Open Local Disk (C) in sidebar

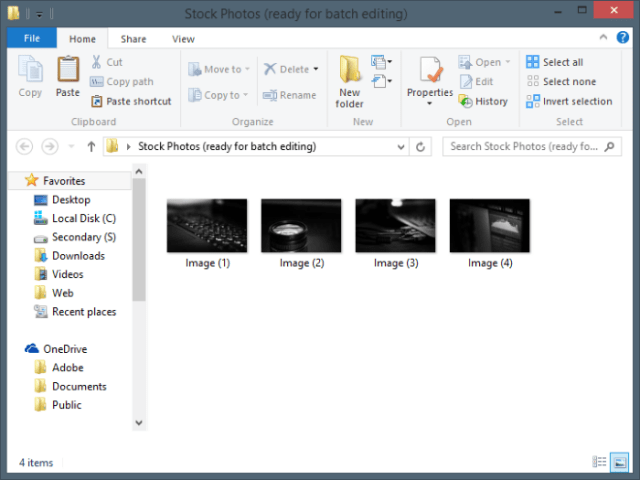coord(75,218)
